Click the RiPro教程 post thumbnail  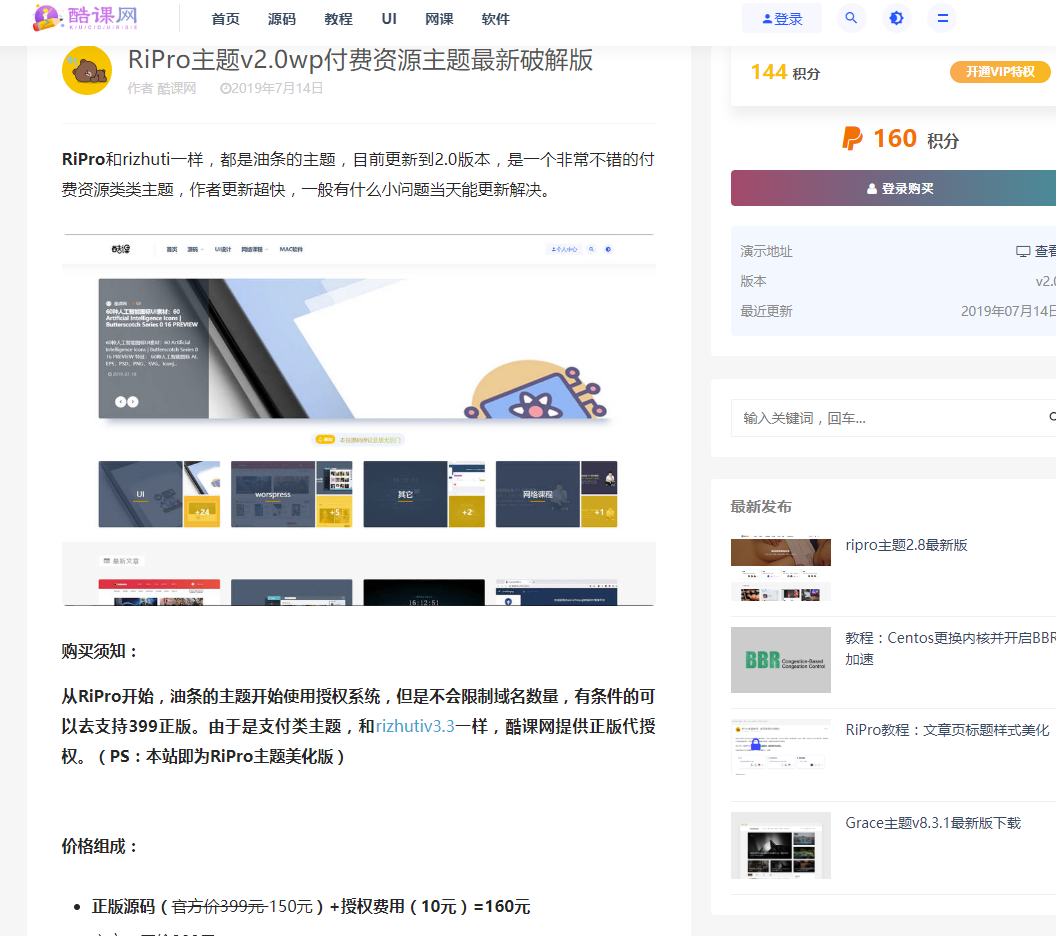(x=781, y=748)
